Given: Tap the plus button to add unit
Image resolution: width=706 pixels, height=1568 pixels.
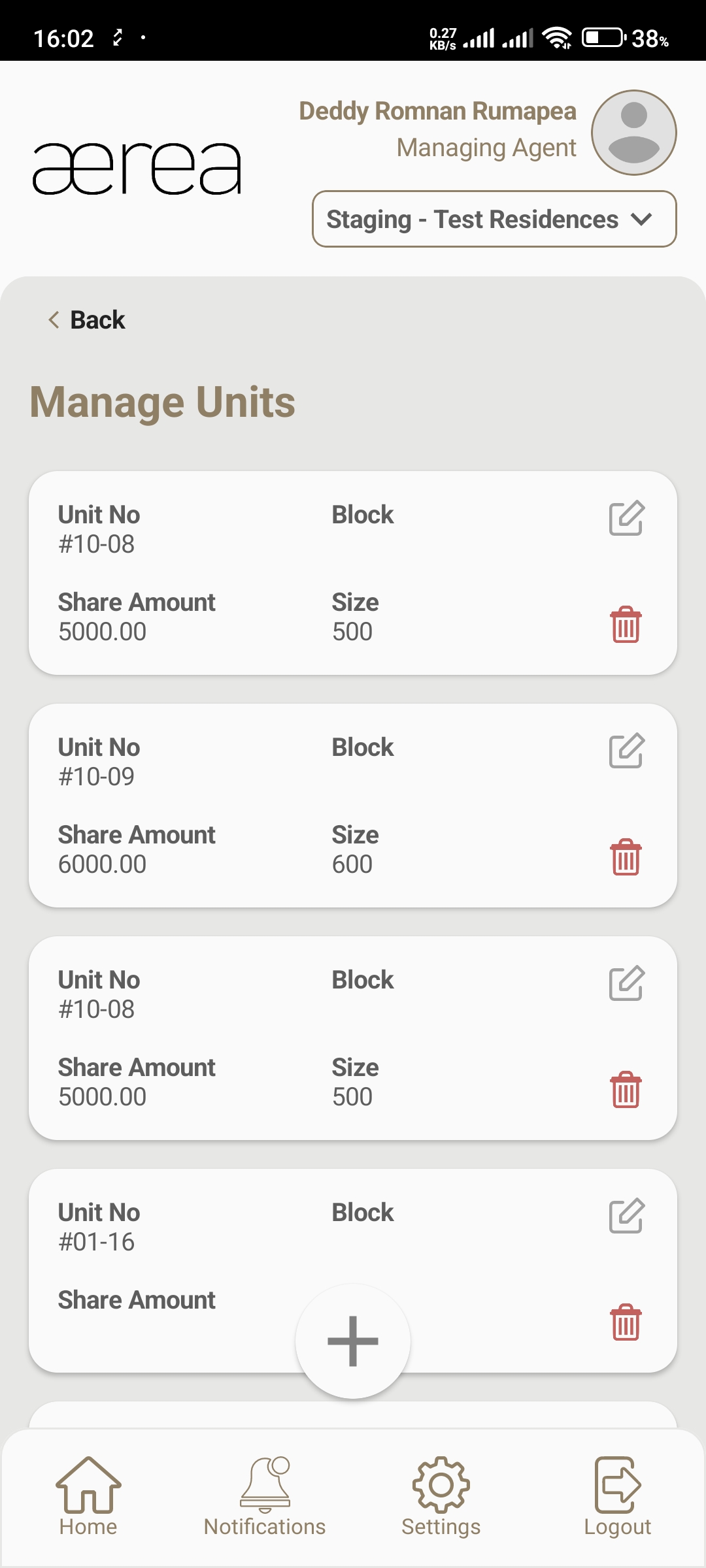Looking at the screenshot, I should point(353,1341).
